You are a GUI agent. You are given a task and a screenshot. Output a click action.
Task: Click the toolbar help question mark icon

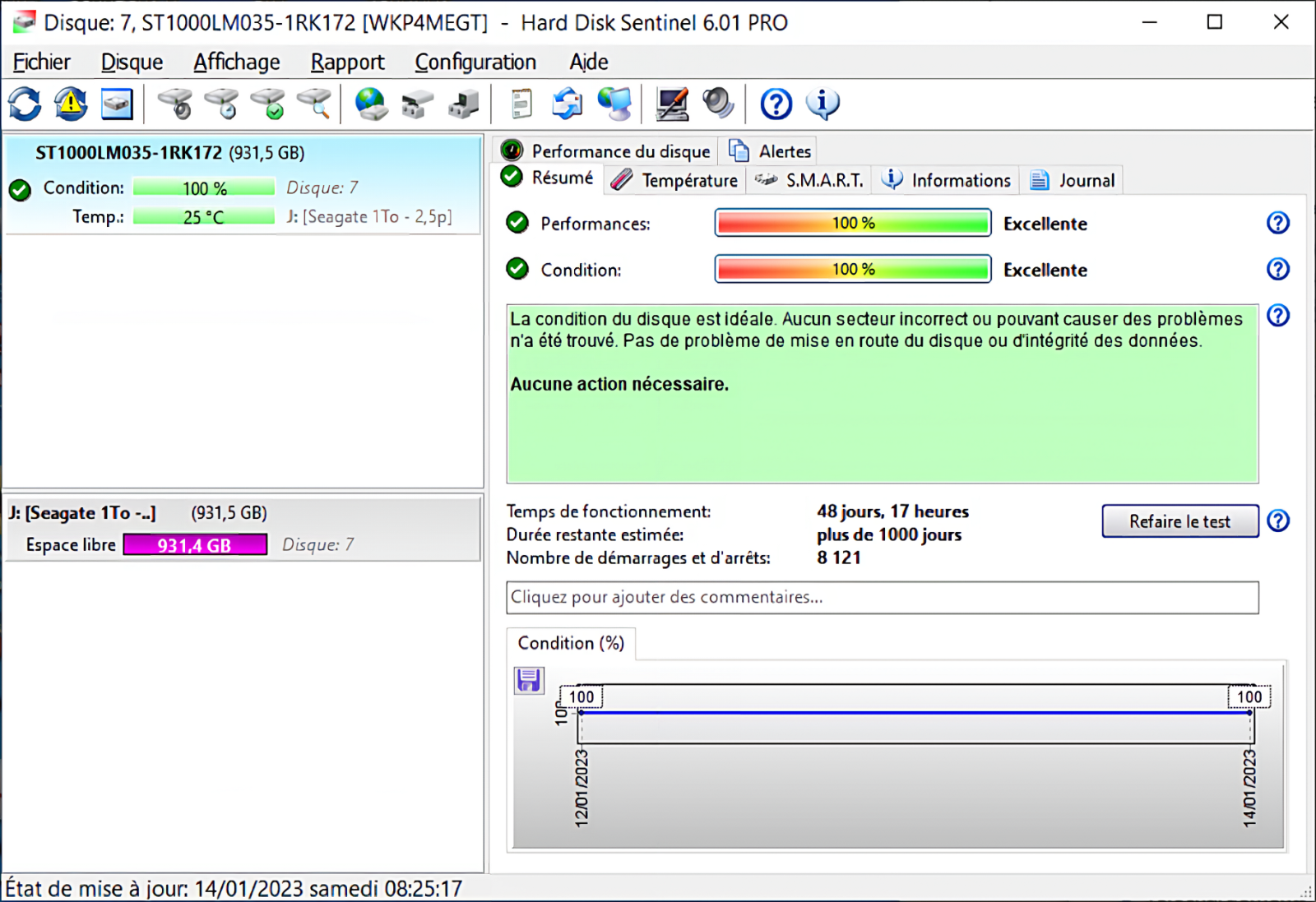[776, 104]
